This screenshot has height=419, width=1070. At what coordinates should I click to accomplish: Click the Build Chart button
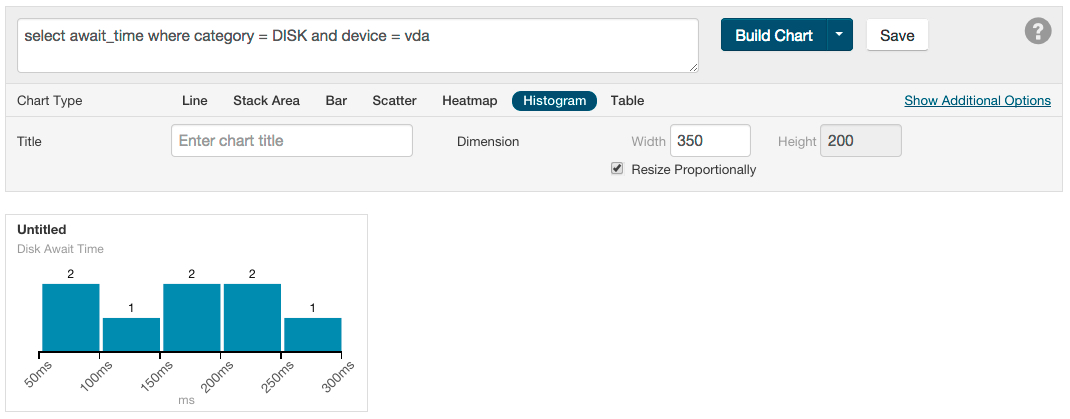pos(773,35)
